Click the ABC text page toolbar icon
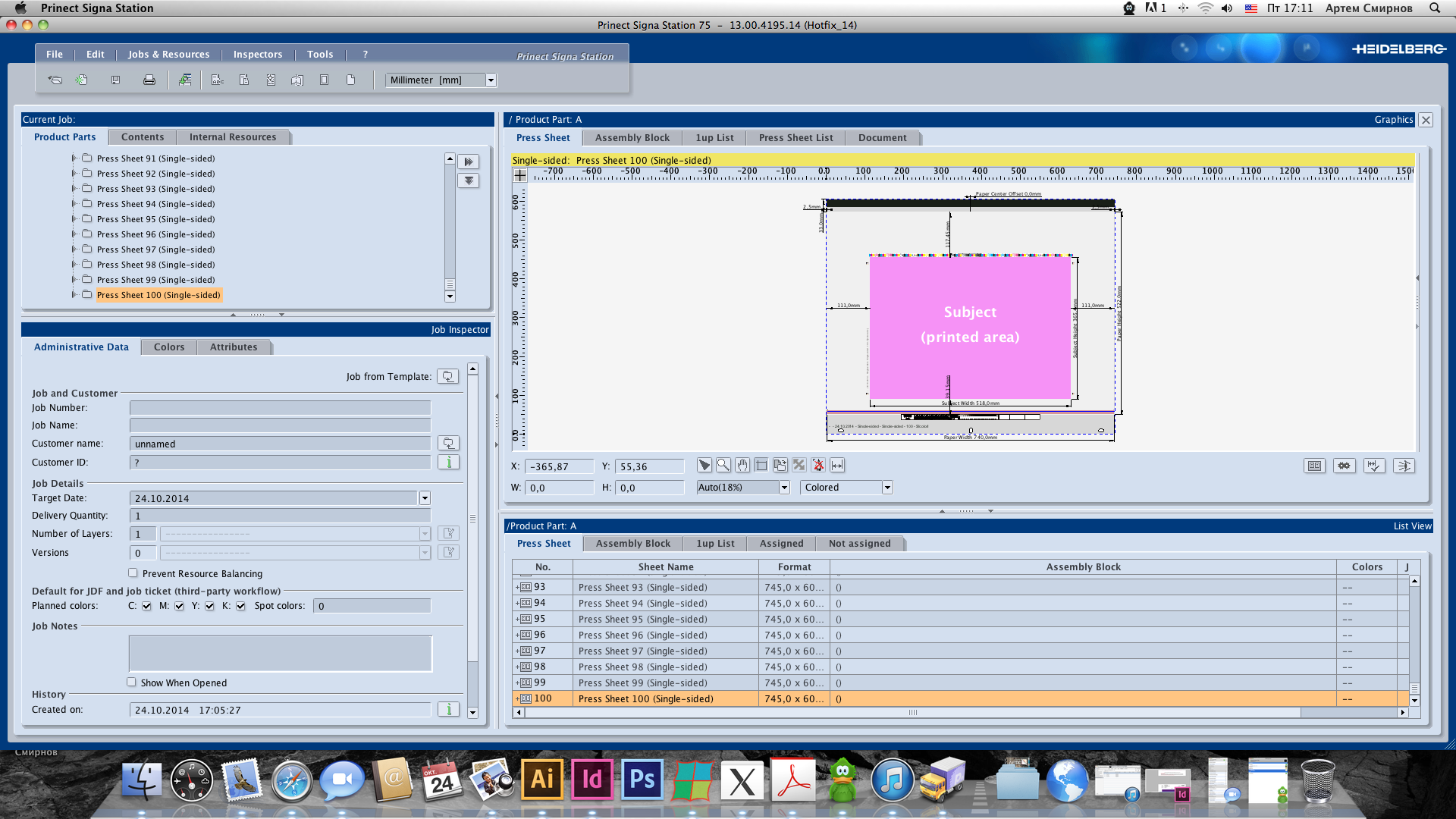 pyautogui.click(x=217, y=80)
